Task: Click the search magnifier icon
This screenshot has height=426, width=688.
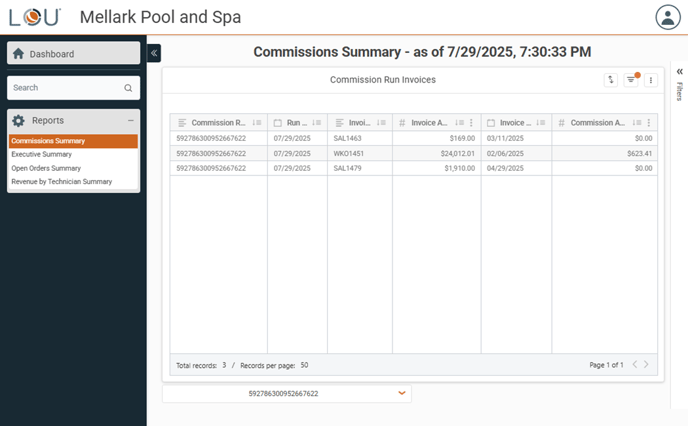Action: [128, 88]
